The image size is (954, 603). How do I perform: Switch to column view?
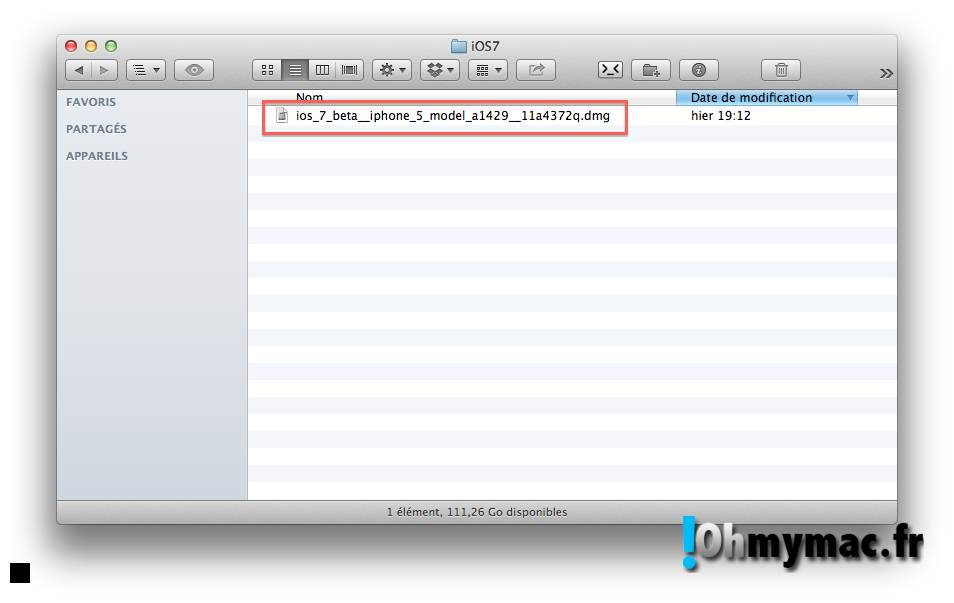322,70
